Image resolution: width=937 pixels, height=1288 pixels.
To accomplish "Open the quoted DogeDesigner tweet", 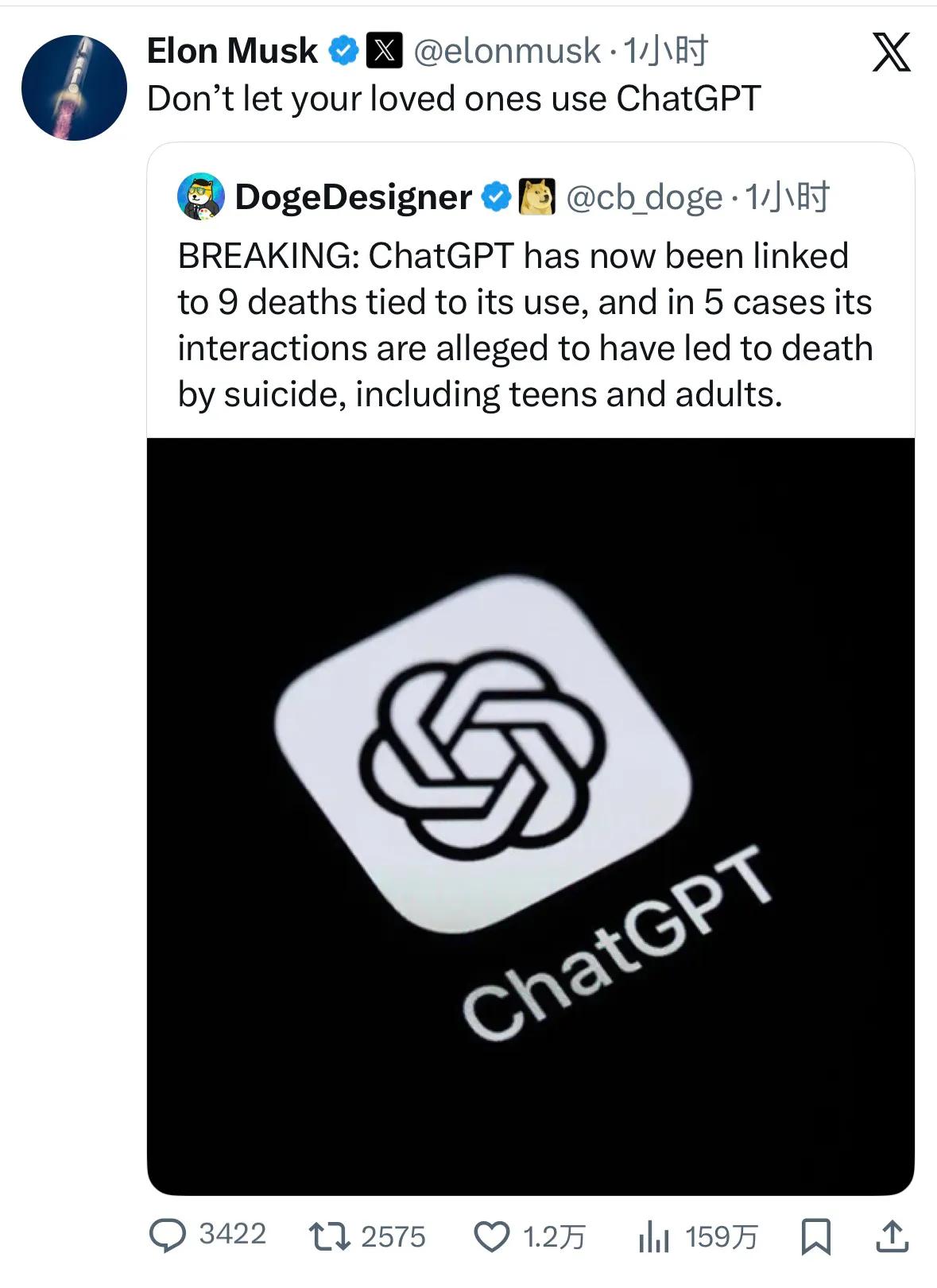I will click(525, 318).
